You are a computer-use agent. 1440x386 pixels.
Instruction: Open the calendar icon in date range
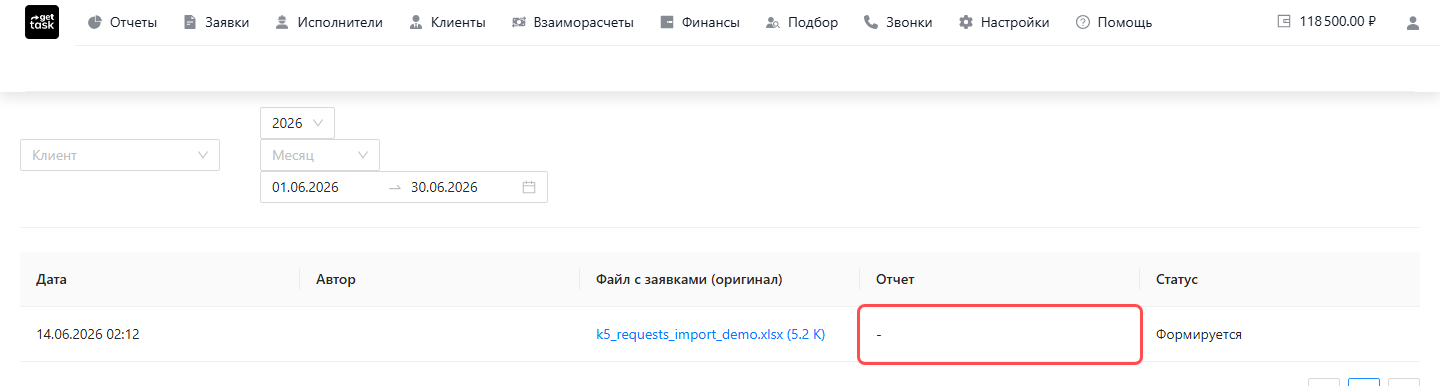point(529,187)
